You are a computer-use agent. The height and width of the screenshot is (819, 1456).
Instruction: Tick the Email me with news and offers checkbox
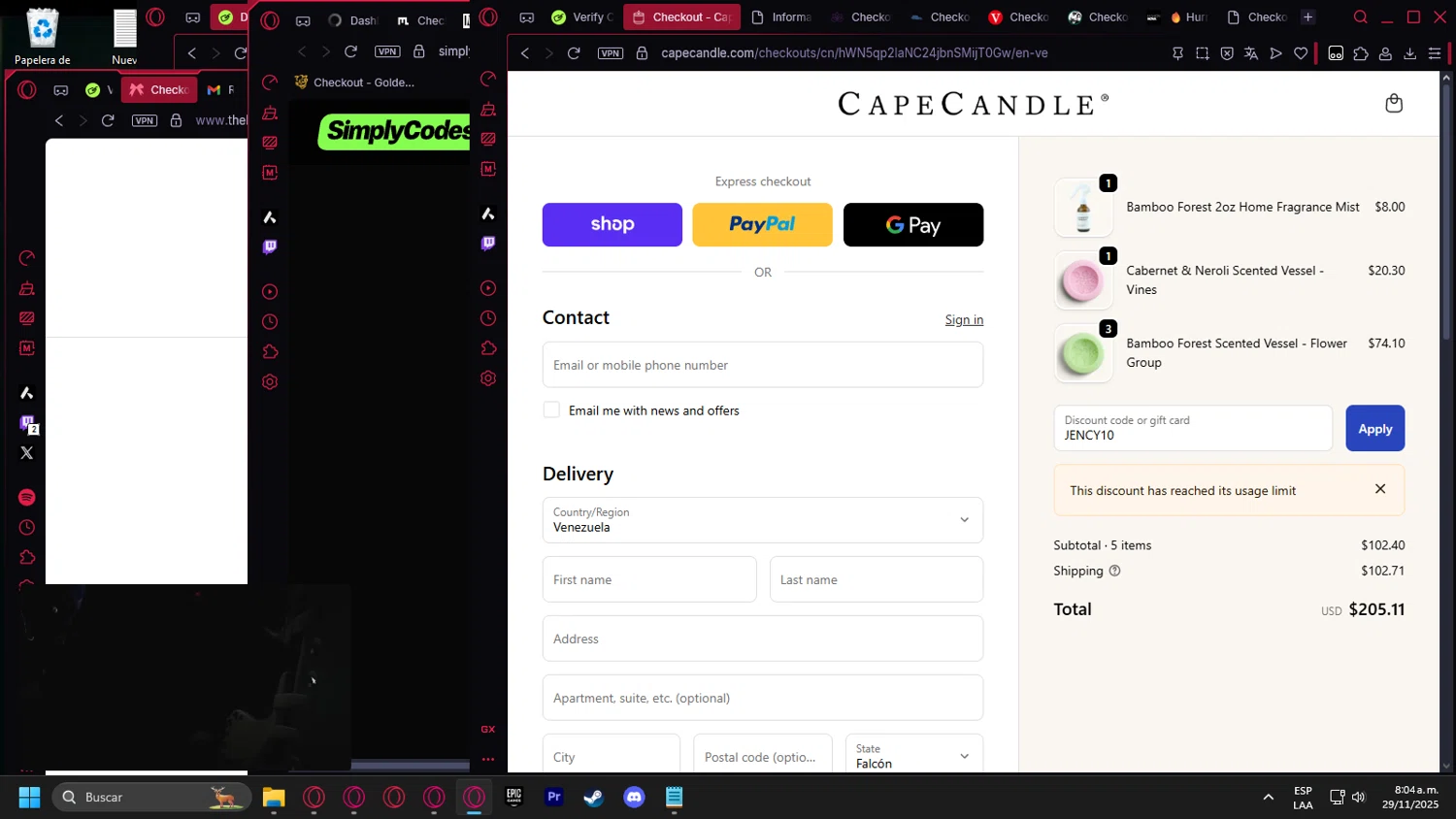coord(551,410)
